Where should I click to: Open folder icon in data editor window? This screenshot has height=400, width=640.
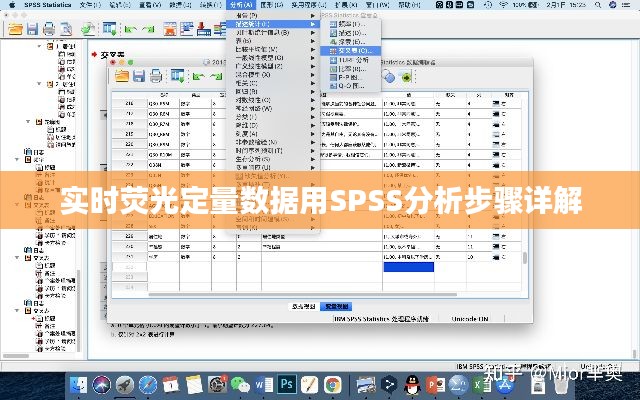(122, 76)
